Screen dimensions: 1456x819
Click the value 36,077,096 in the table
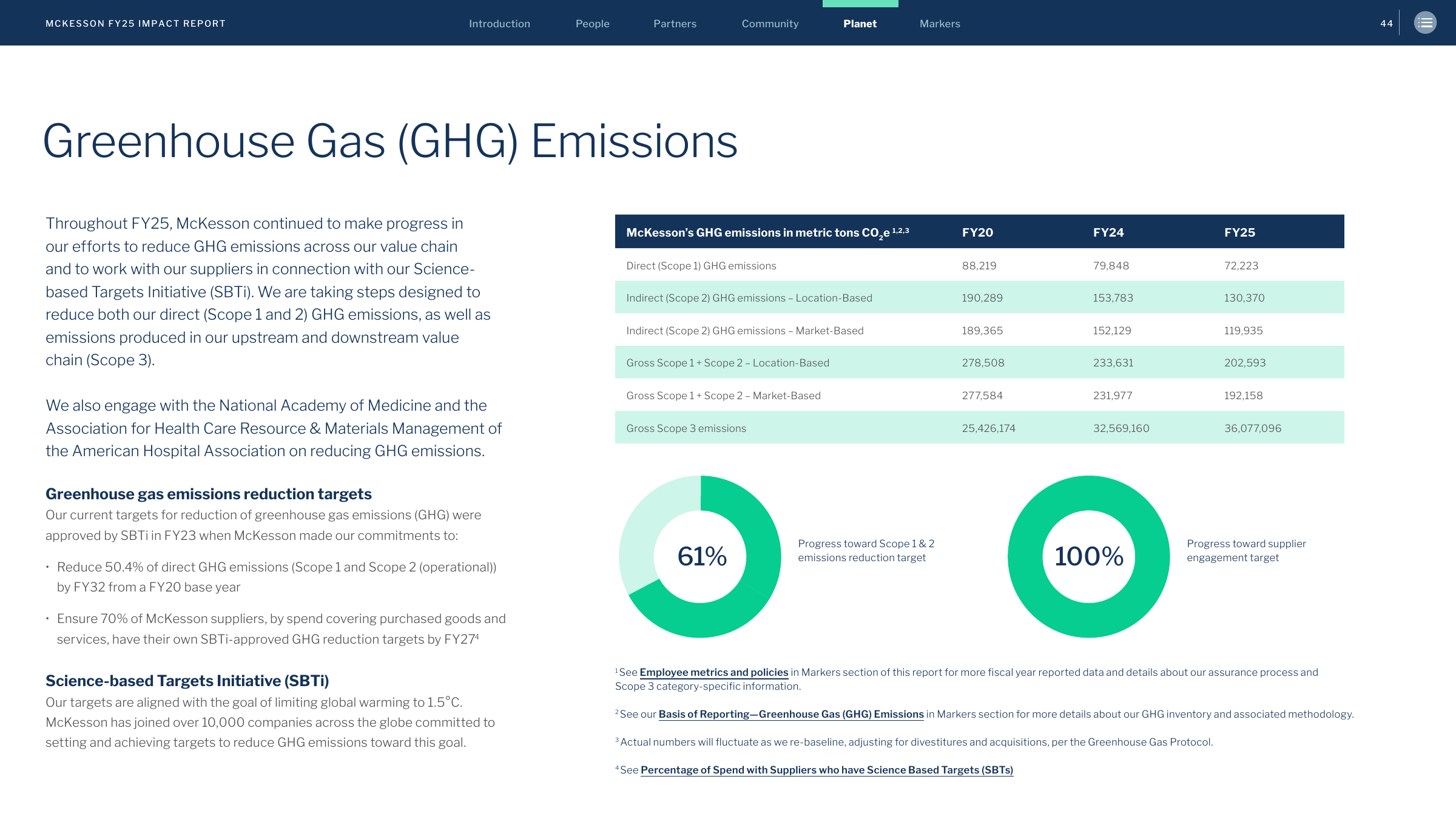[x=1253, y=428]
